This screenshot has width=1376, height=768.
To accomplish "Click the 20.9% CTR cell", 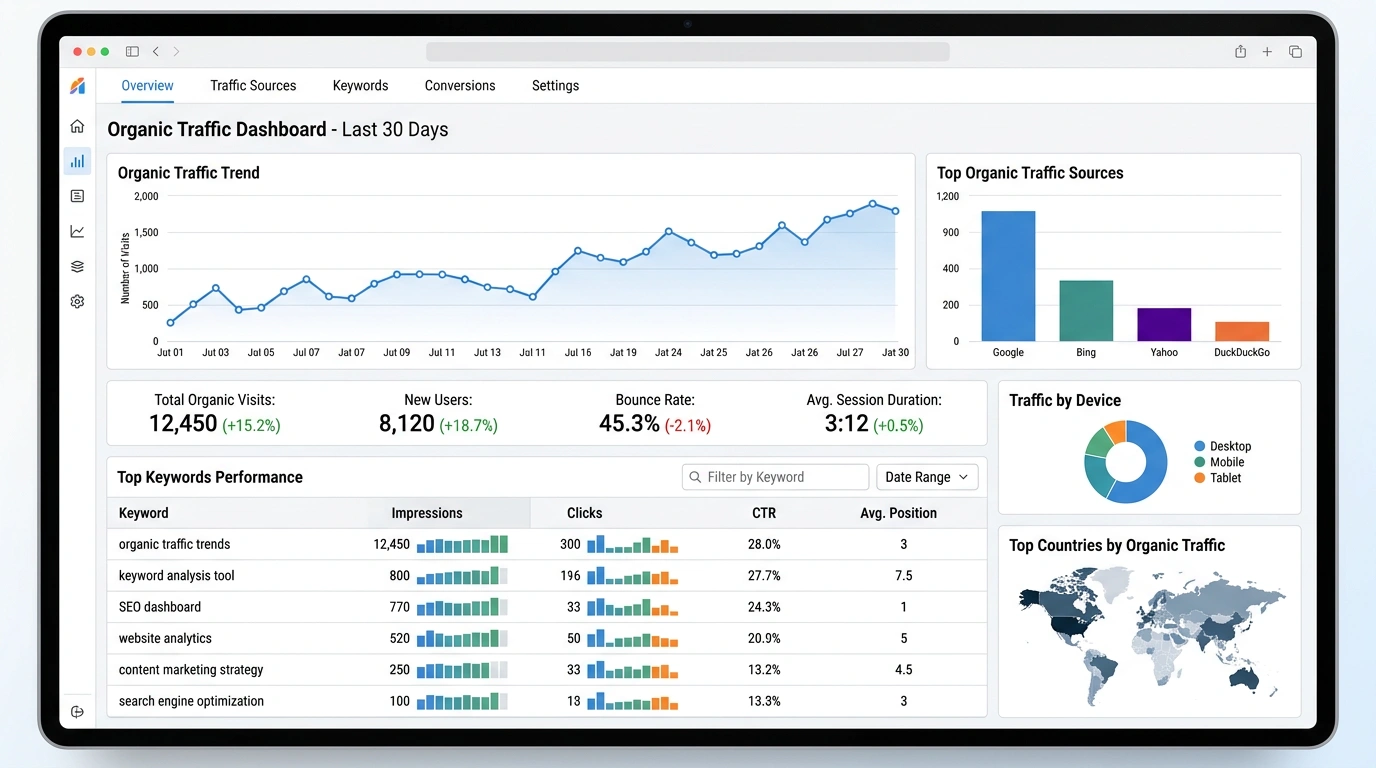I will 764,638.
